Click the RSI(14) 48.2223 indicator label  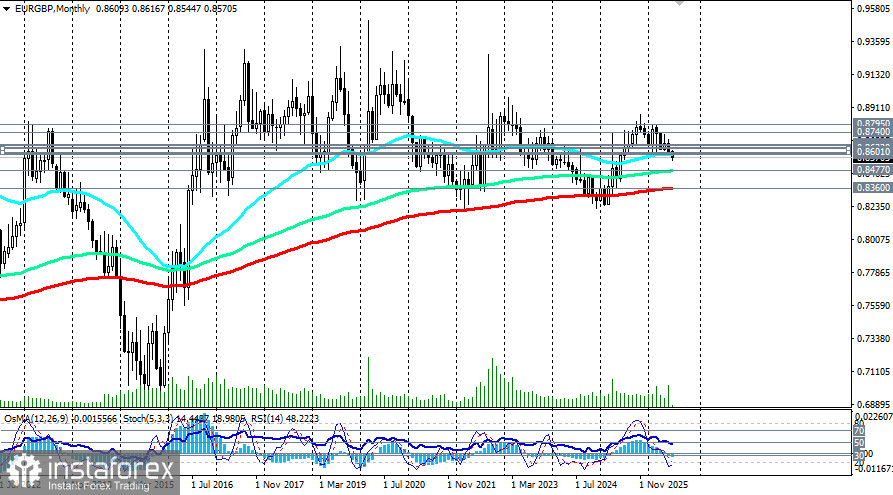coord(285,419)
